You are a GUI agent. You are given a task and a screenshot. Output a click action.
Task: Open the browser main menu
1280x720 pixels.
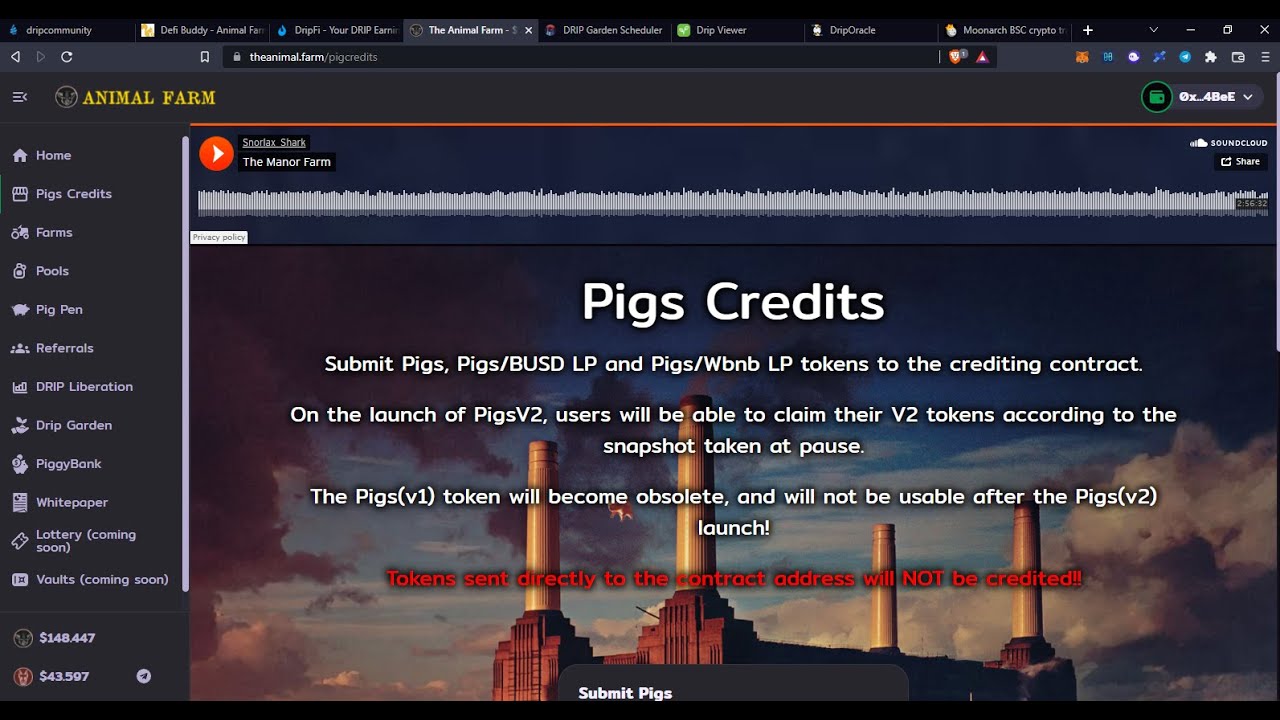click(1265, 57)
